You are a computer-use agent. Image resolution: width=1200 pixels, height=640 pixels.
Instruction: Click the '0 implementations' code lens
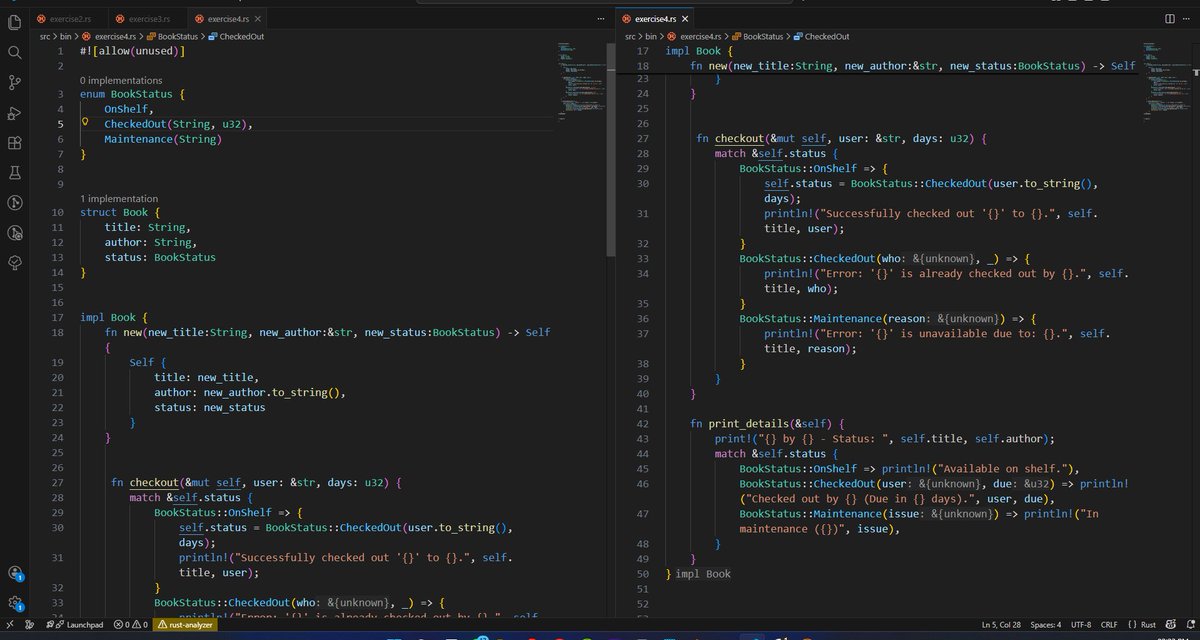(x=121, y=80)
